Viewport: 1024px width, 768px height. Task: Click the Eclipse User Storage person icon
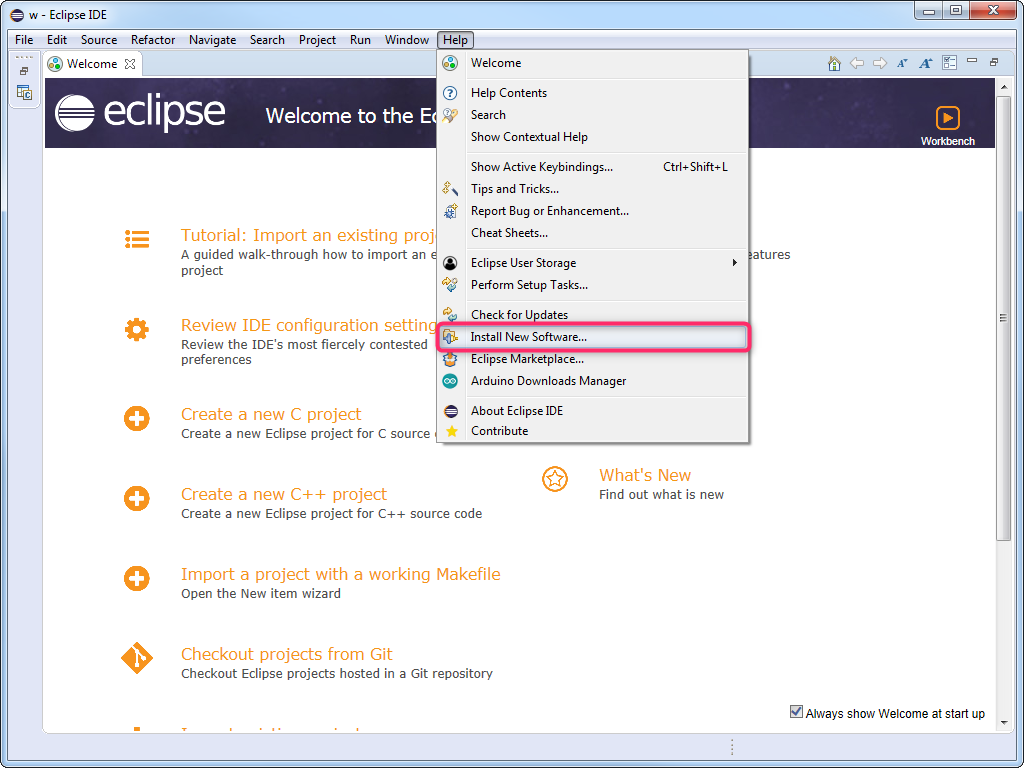click(x=450, y=263)
